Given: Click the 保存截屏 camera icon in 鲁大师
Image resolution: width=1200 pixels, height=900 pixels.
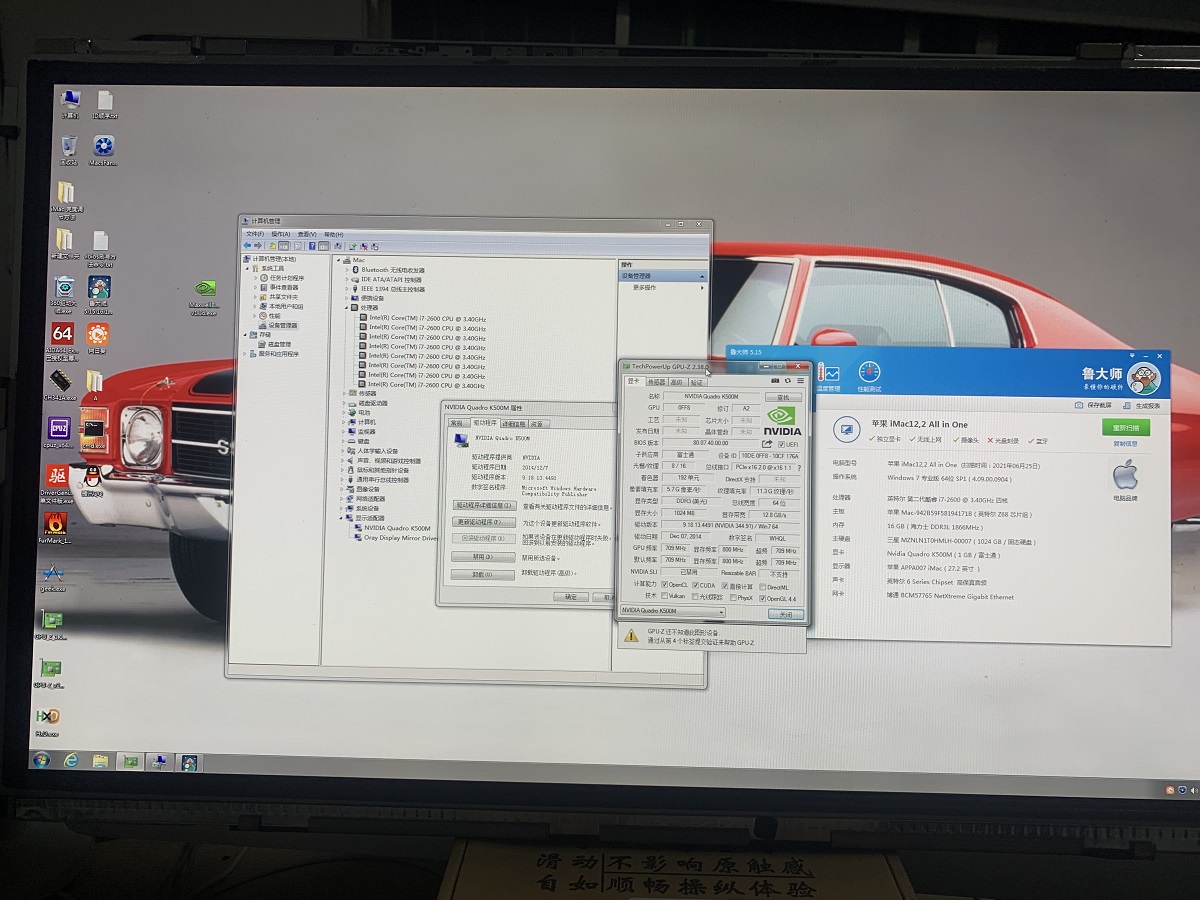Looking at the screenshot, I should 1079,405.
